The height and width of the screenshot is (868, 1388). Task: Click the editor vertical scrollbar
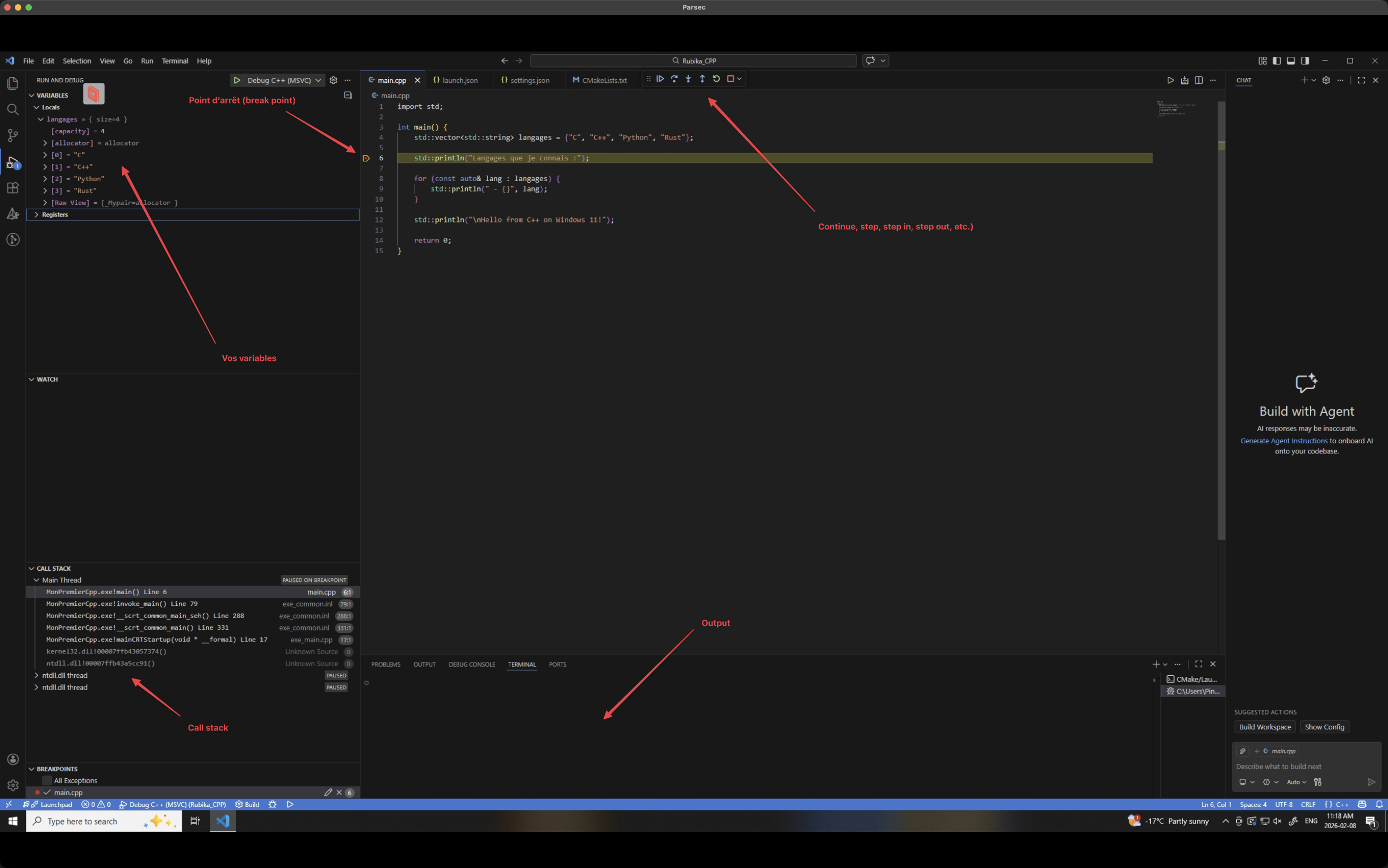(x=1221, y=320)
